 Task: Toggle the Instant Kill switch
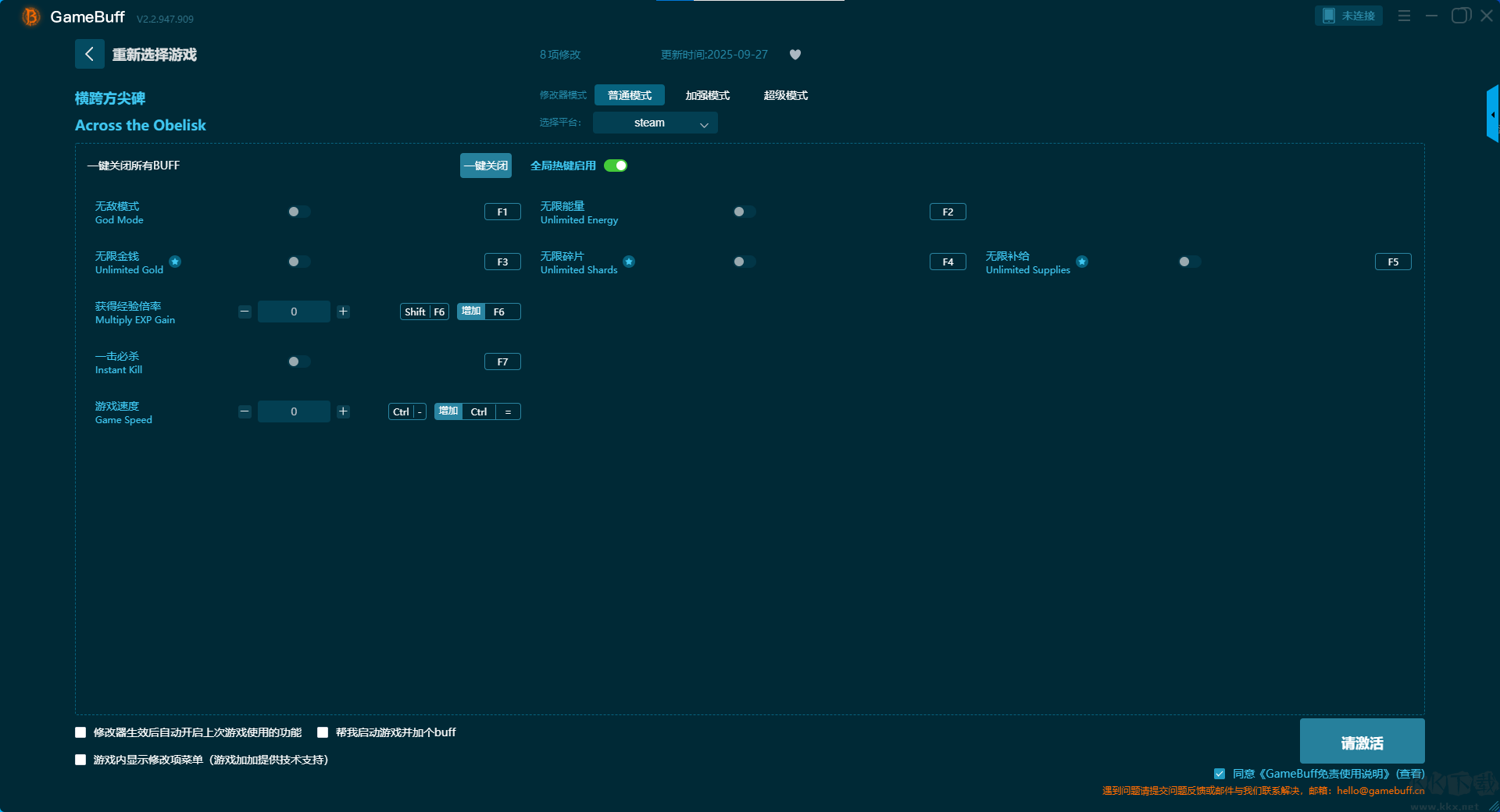pos(299,361)
